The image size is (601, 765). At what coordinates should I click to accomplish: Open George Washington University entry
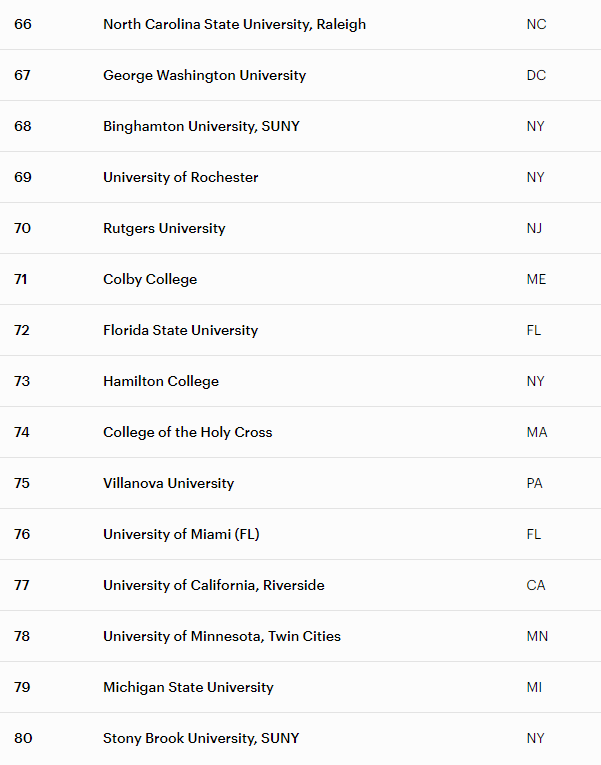[204, 76]
